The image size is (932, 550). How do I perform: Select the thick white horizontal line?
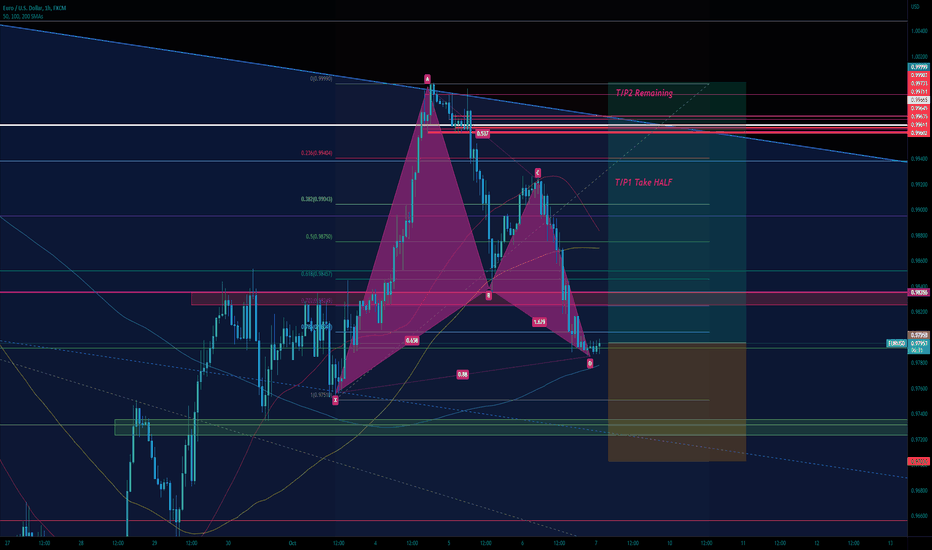pos(454,125)
